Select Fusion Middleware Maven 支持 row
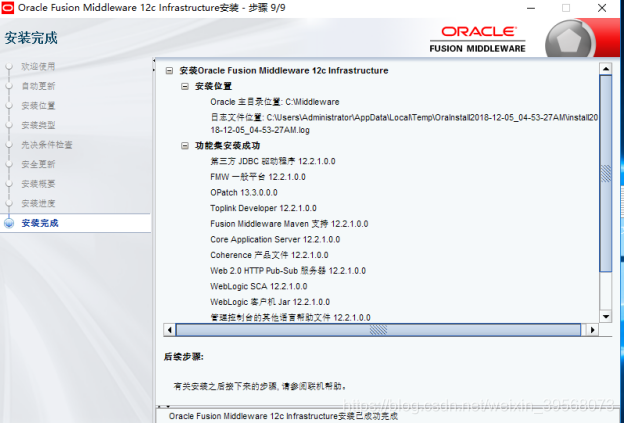Viewport: 624px width, 424px height. (289, 224)
